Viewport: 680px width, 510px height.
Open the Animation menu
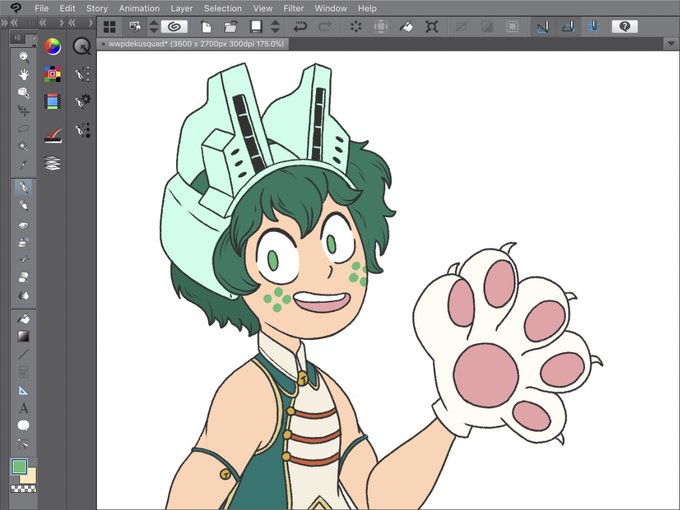coord(139,8)
